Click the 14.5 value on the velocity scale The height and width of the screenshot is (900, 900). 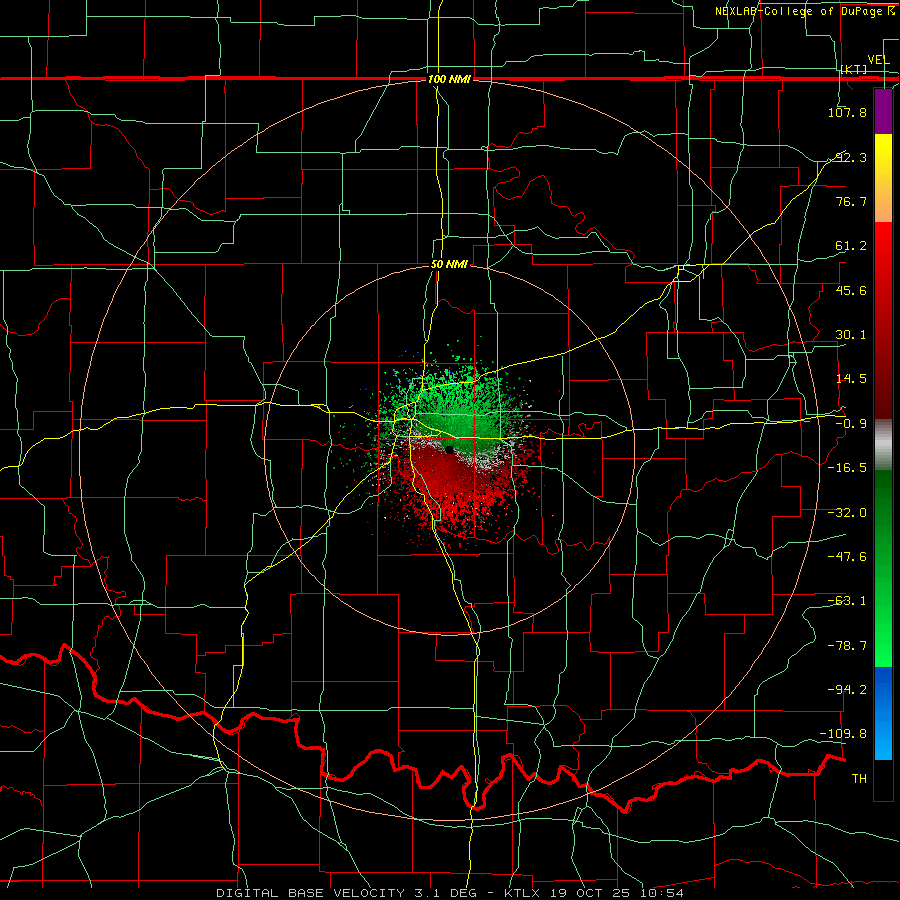tap(851, 379)
